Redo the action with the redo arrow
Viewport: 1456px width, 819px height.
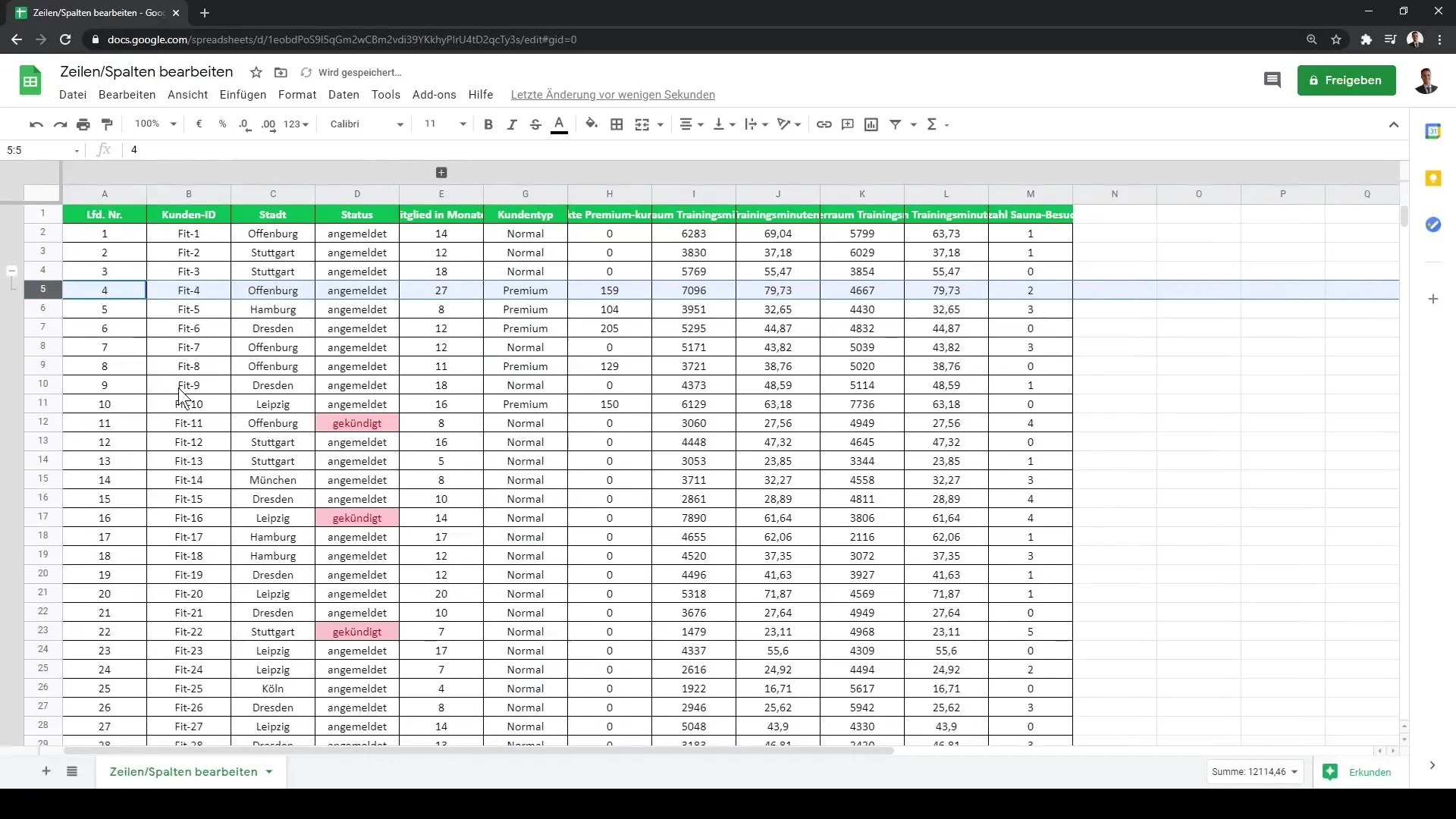pos(60,124)
